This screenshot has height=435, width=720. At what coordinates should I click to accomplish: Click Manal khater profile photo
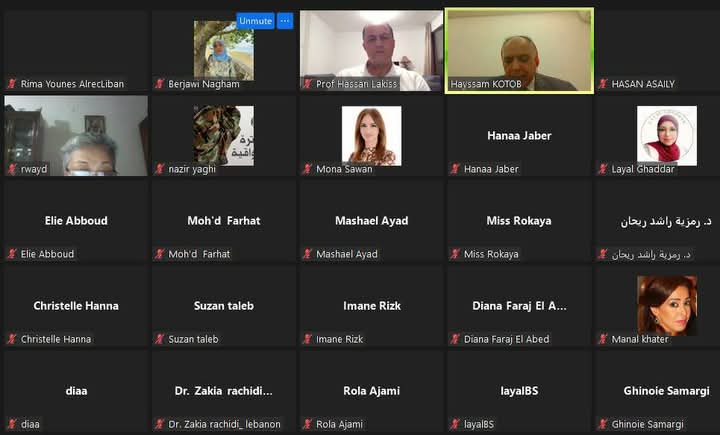667,305
